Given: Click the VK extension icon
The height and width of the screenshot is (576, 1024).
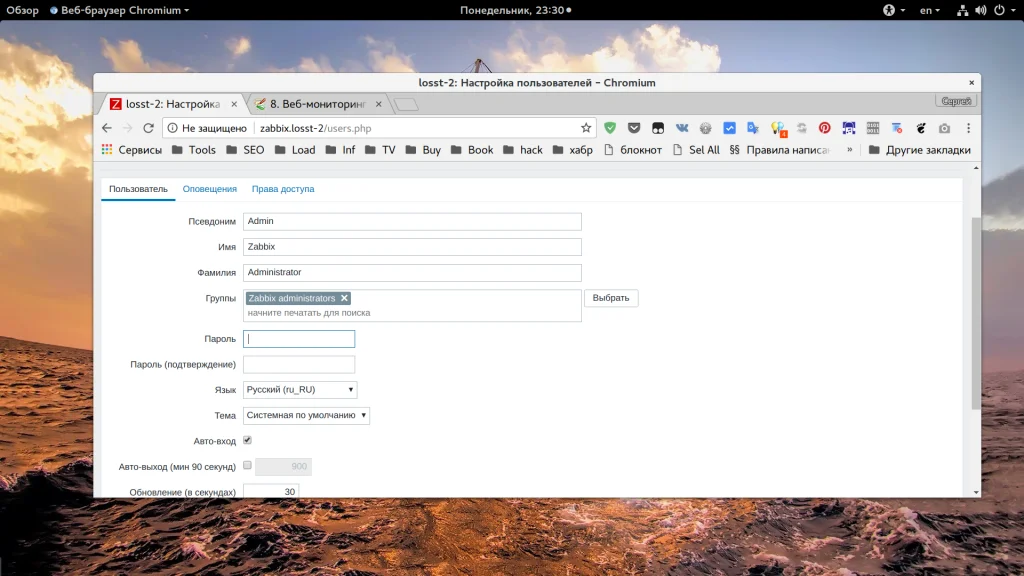Looking at the screenshot, I should click(682, 128).
